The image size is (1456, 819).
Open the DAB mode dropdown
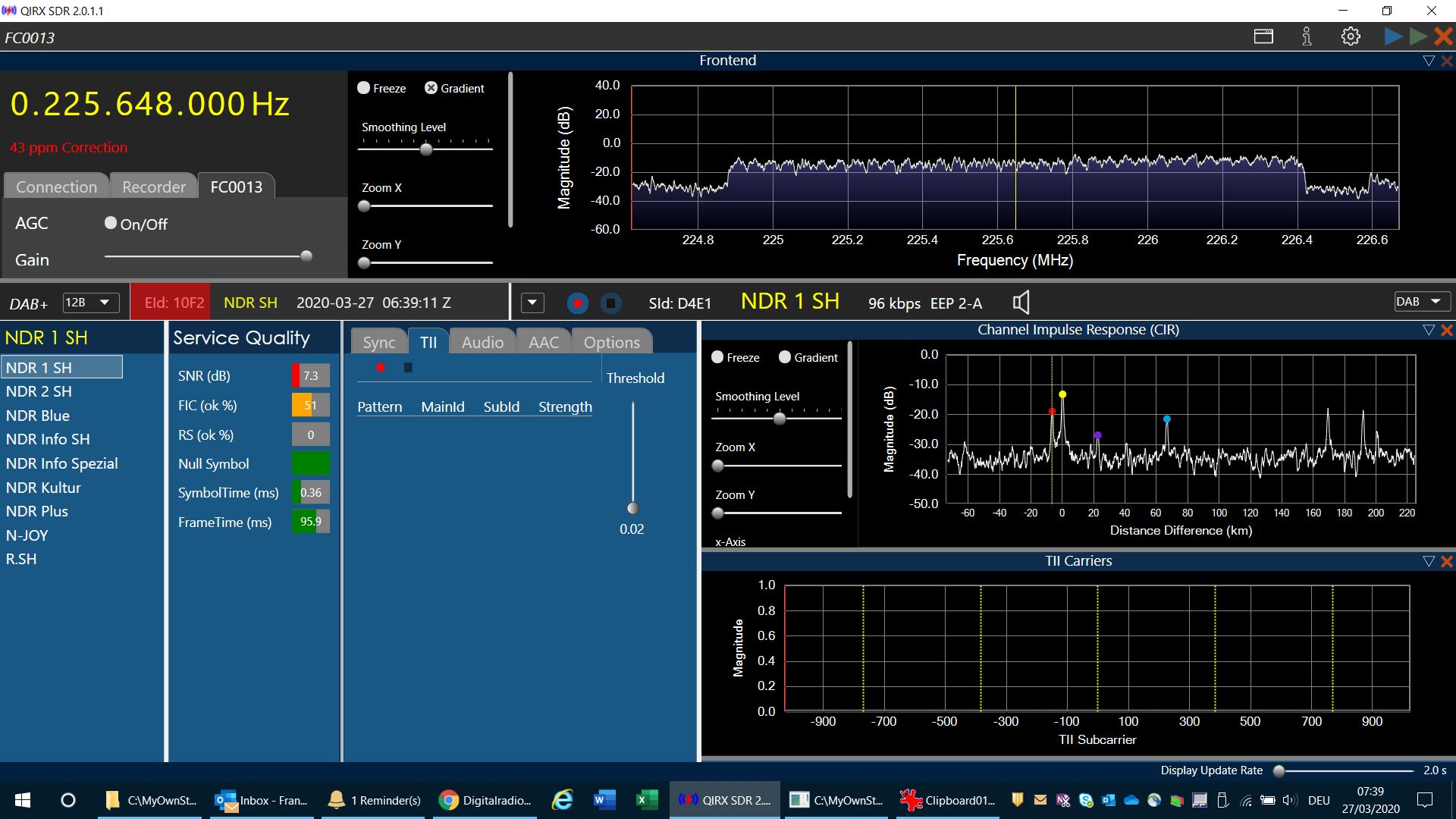click(1422, 302)
